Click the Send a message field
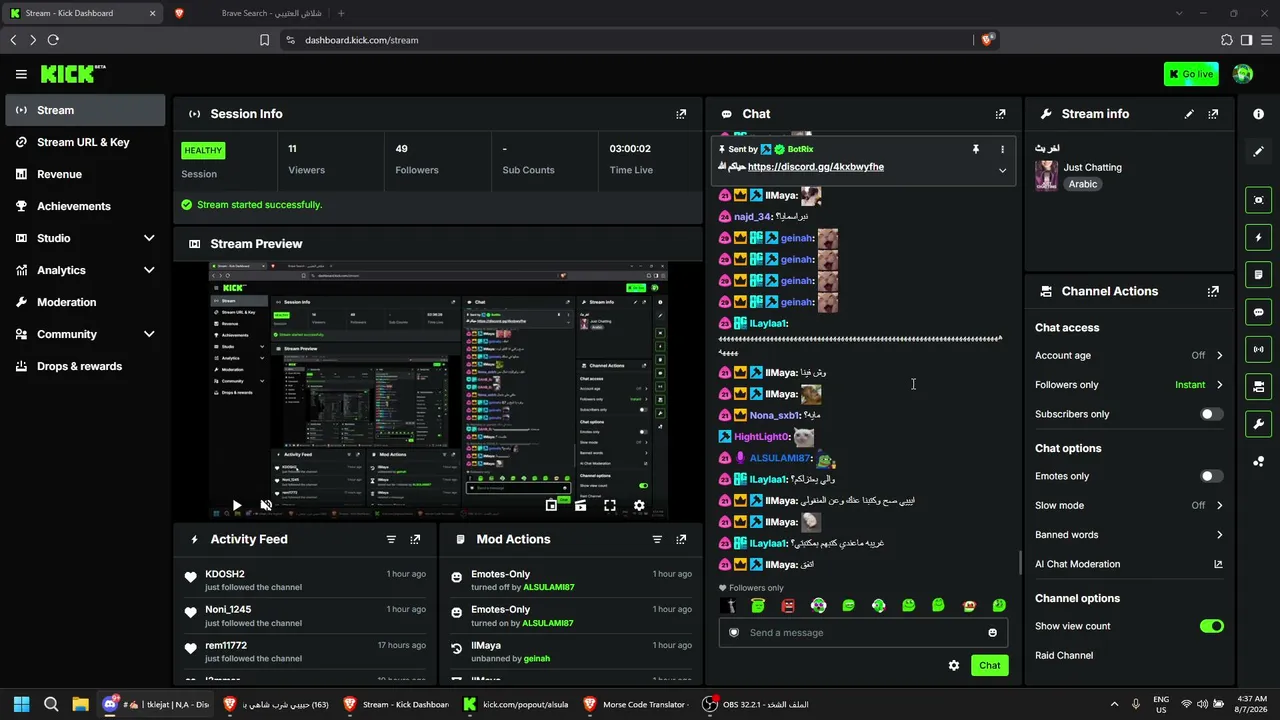Viewport: 1280px width, 720px height. (863, 632)
